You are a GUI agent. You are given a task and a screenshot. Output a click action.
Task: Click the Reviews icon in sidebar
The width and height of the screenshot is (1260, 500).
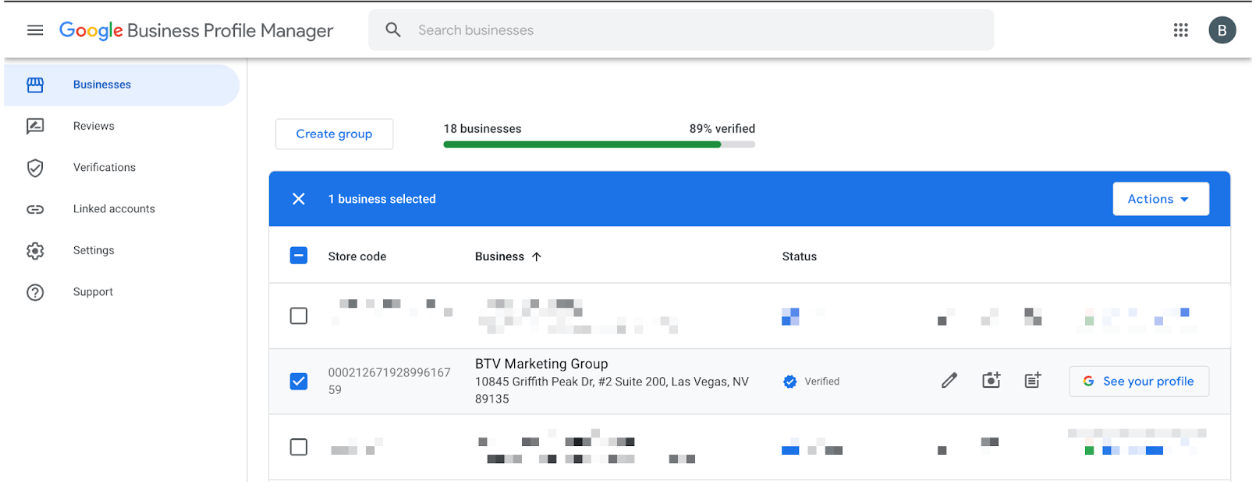tap(35, 126)
